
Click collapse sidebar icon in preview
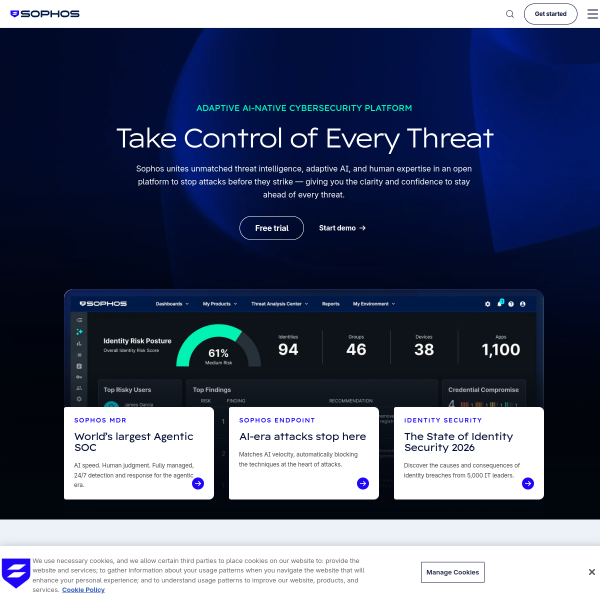(x=79, y=320)
